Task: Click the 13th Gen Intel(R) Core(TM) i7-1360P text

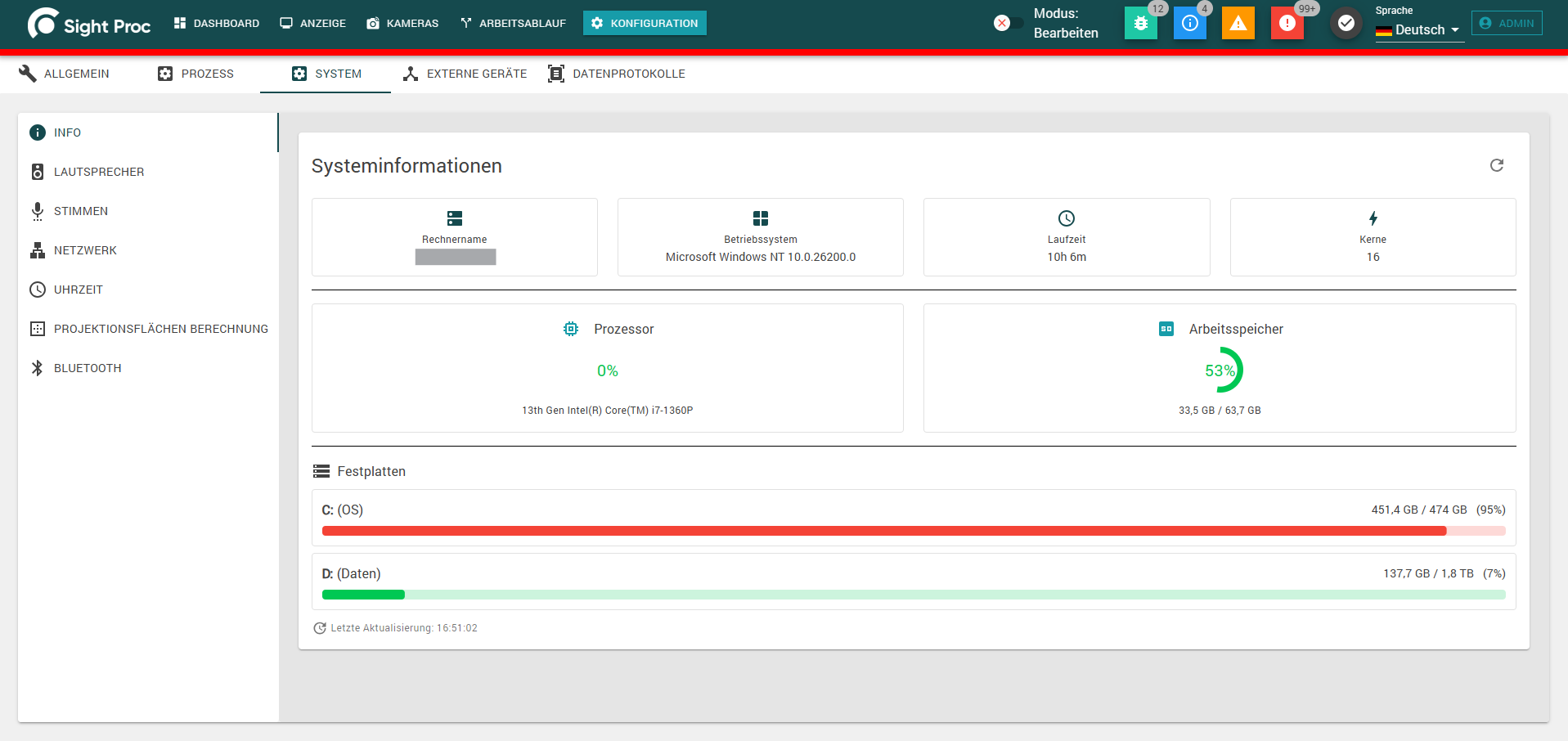Action: [608, 411]
